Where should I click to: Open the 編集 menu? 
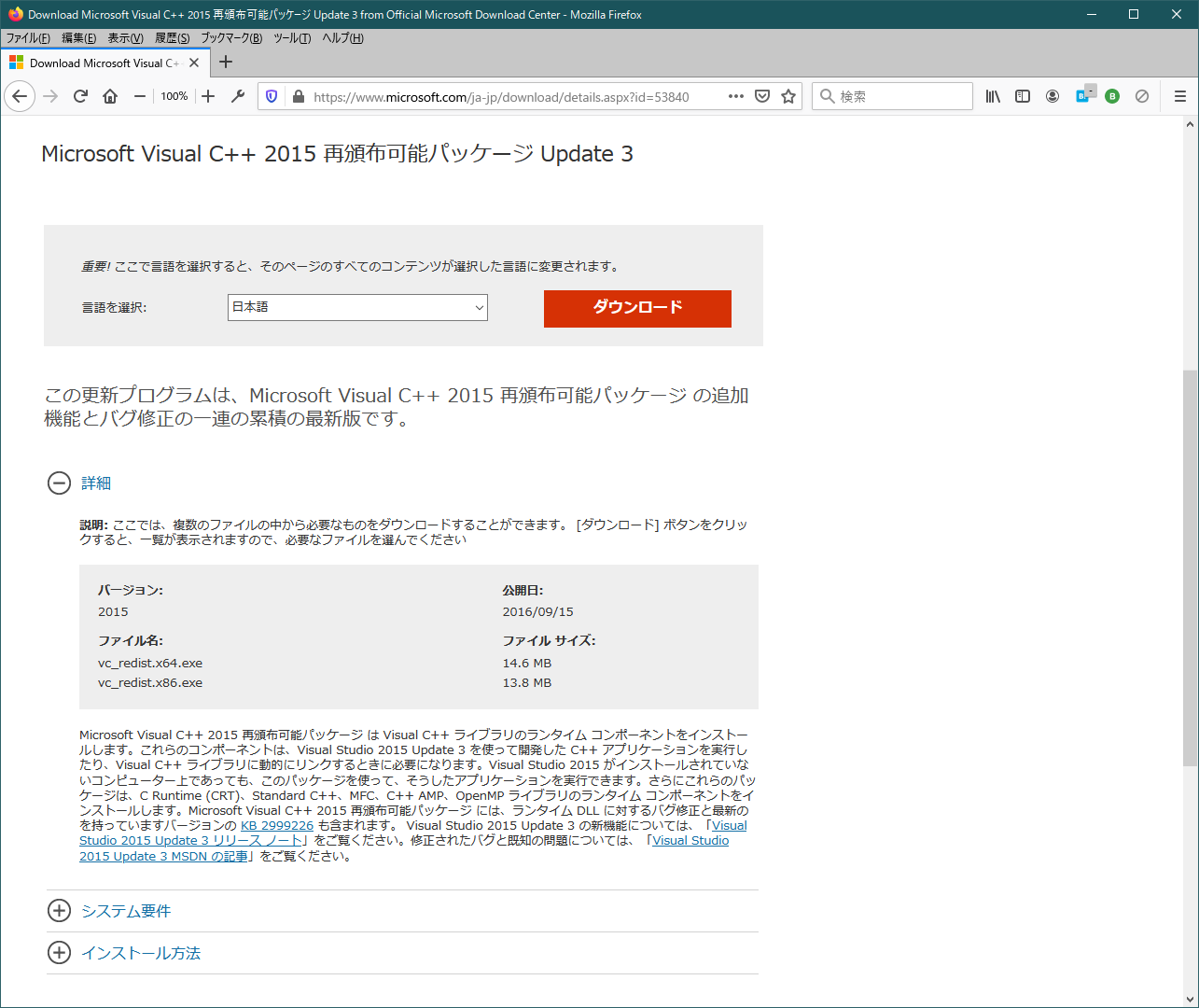(x=78, y=38)
